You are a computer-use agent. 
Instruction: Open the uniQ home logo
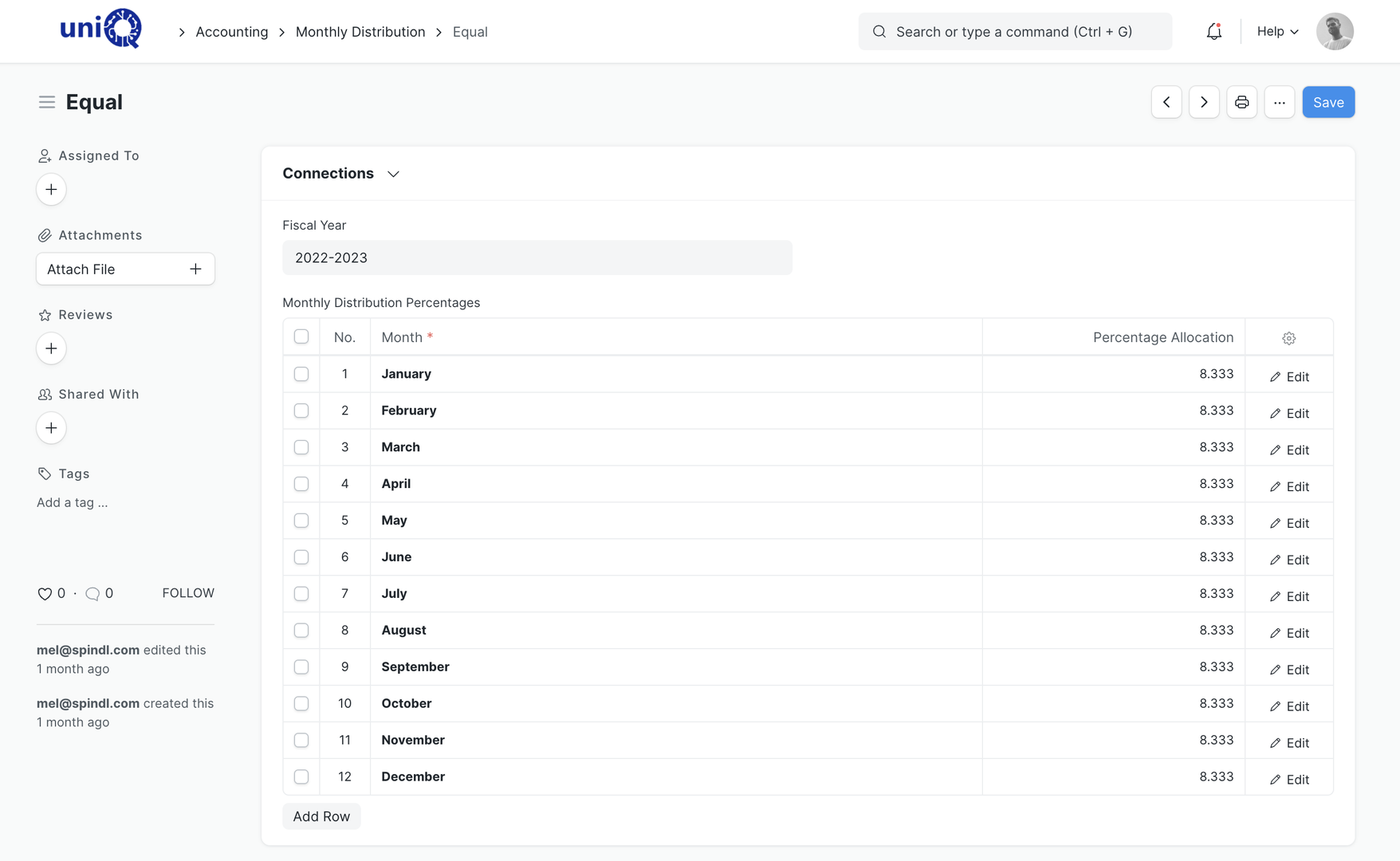tap(100, 29)
